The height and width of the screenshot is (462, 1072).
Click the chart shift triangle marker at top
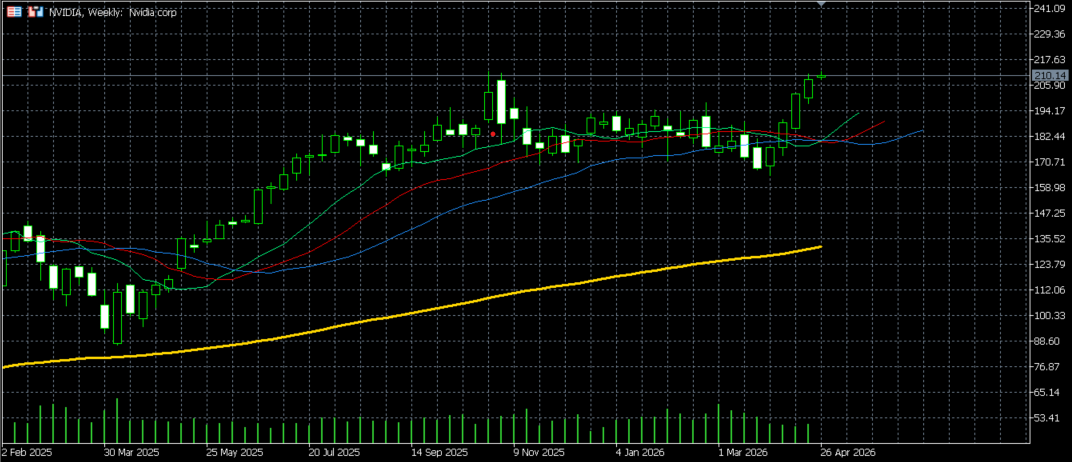pos(821,4)
